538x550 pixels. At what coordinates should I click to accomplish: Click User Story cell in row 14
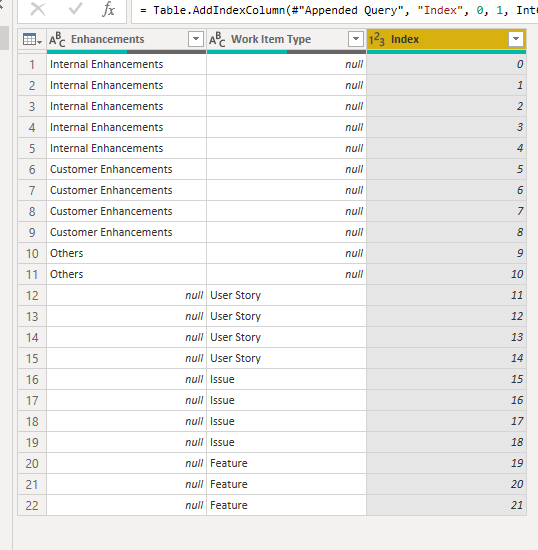tap(287, 337)
